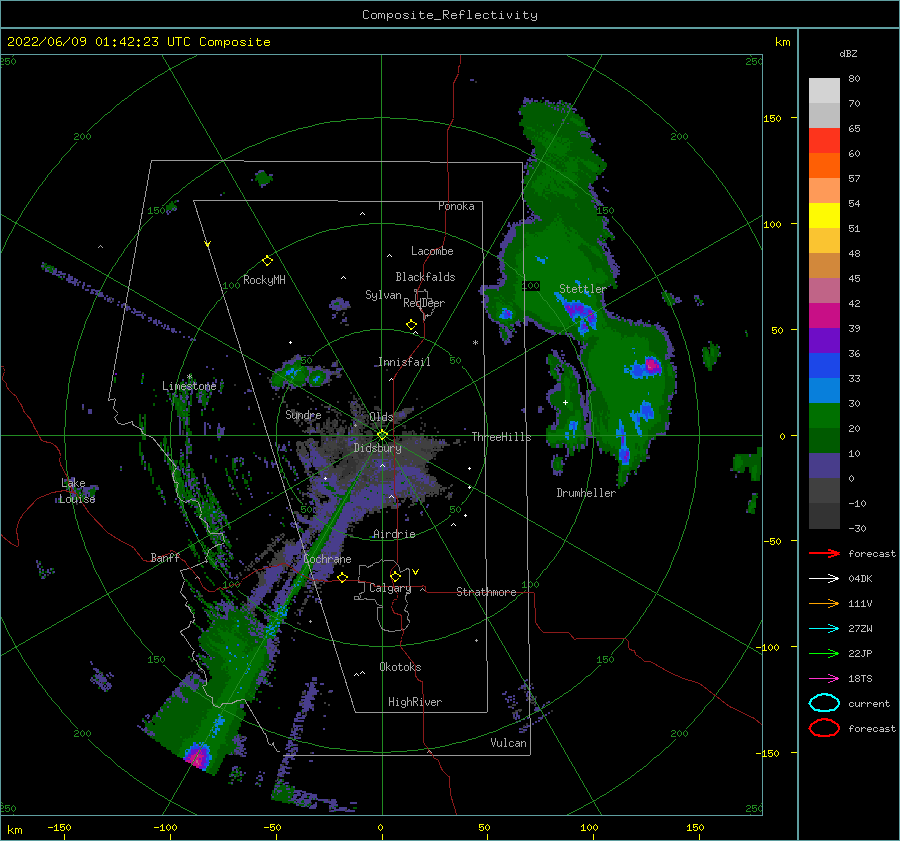Click the Limestone label
Image resolution: width=900 pixels, height=841 pixels.
point(189,386)
